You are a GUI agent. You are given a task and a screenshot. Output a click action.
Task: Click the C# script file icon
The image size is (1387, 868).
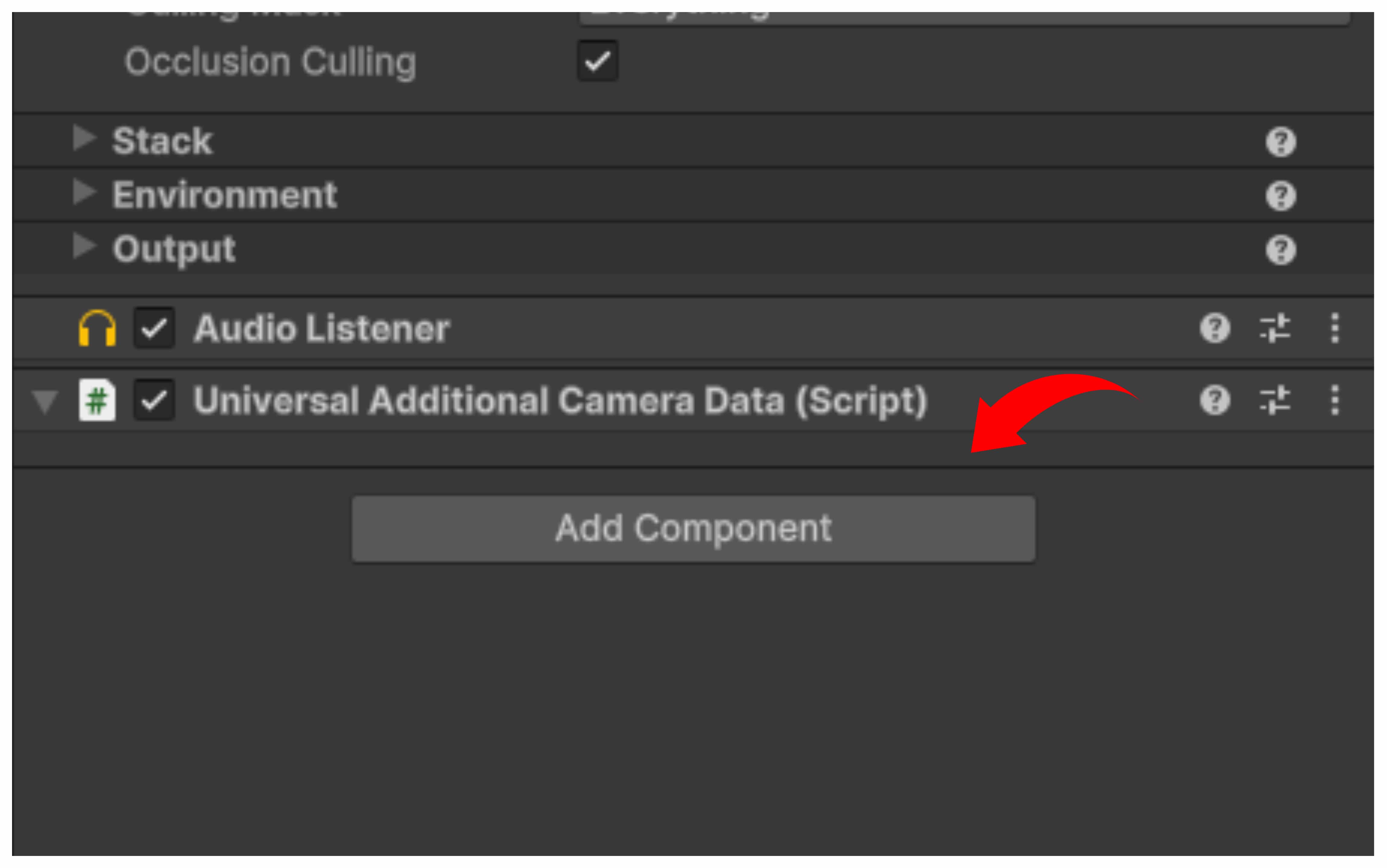(x=97, y=400)
